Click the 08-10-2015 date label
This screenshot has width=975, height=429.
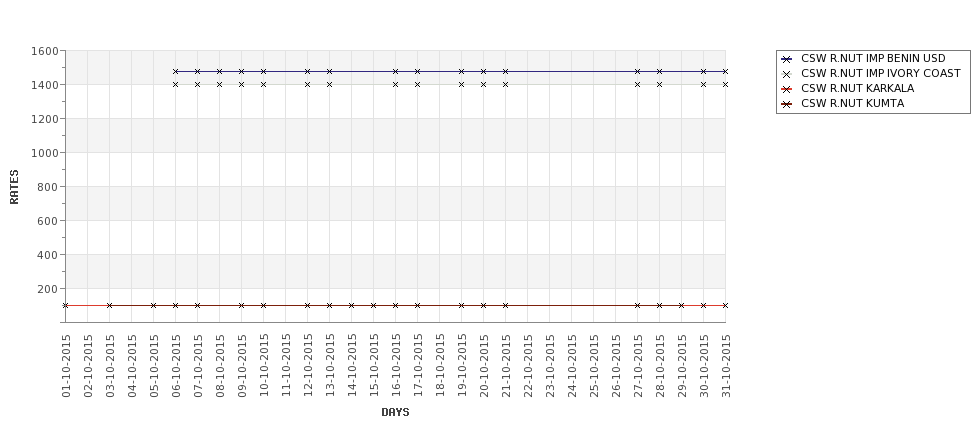220,366
